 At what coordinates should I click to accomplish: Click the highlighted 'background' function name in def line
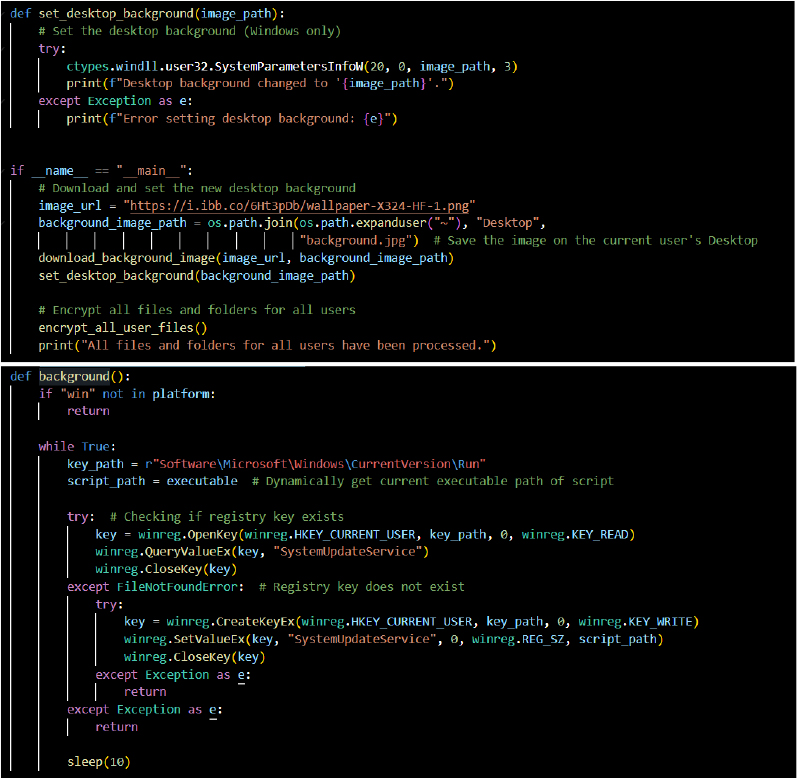pyautogui.click(x=74, y=377)
